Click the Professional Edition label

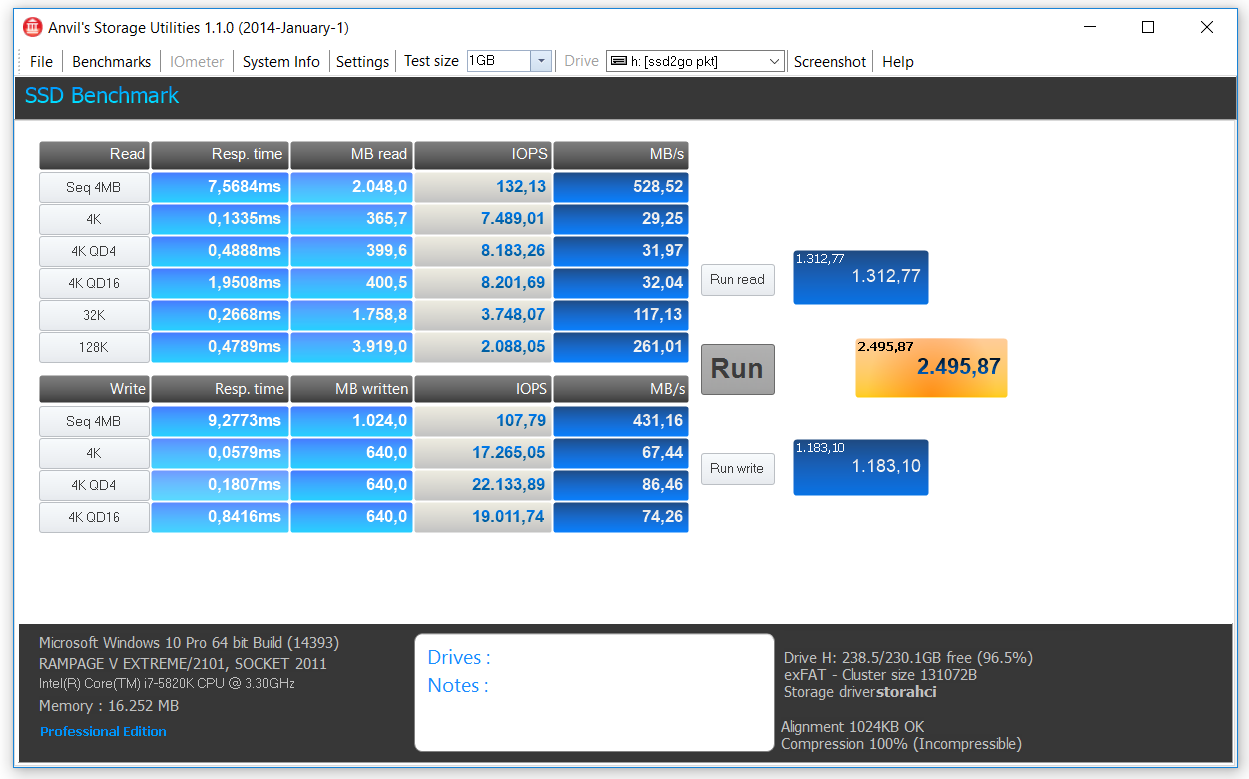tap(103, 731)
